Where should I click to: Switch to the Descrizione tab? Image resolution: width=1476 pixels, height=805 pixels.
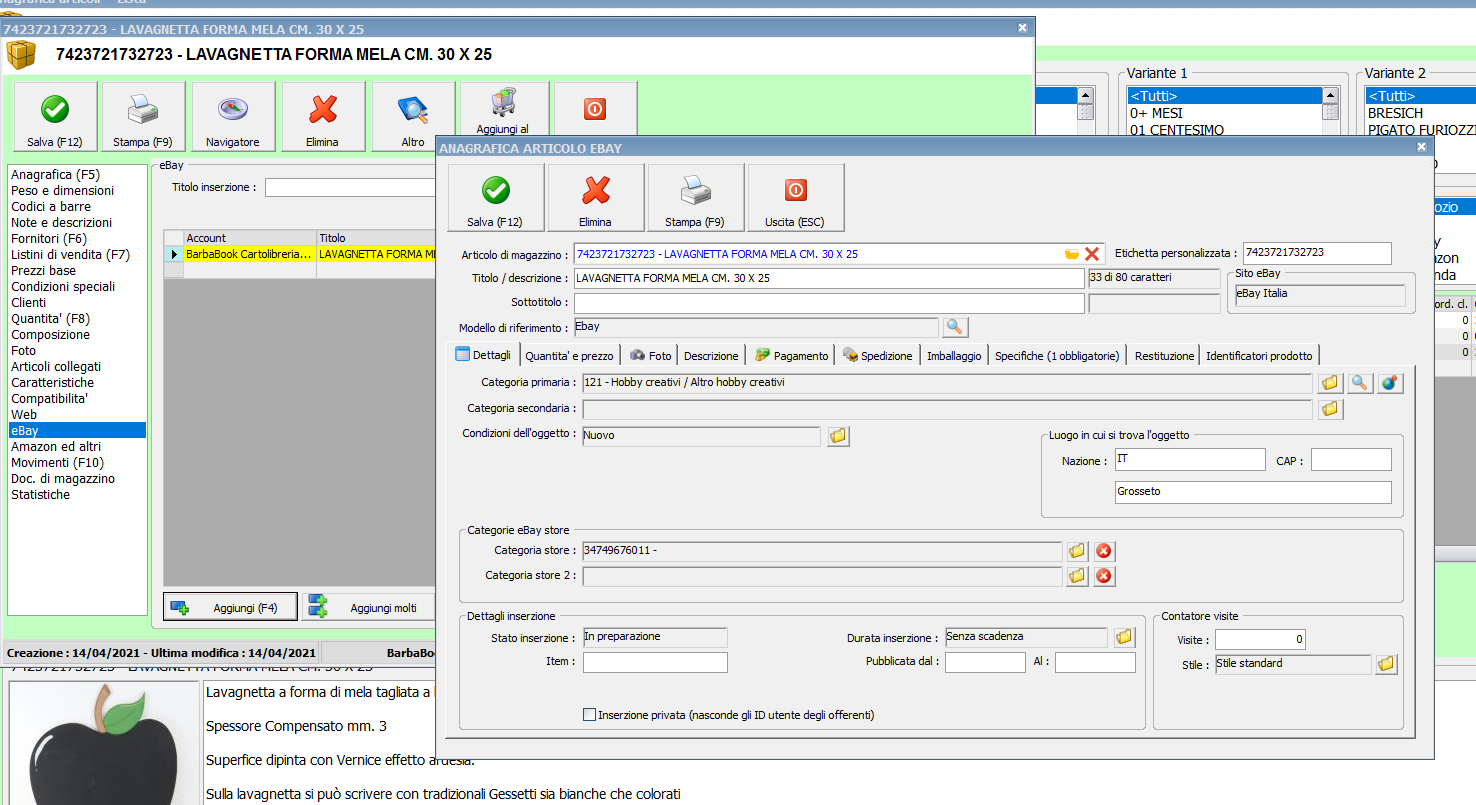coord(711,356)
